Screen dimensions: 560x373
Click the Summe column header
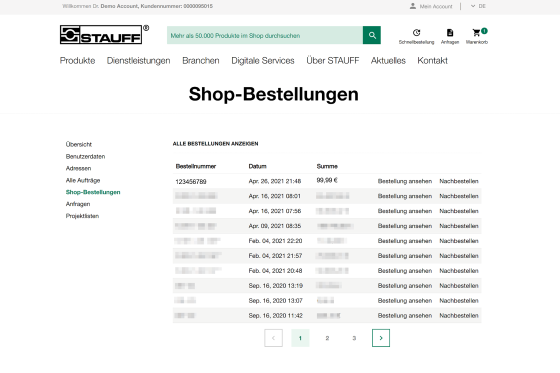pyautogui.click(x=327, y=166)
